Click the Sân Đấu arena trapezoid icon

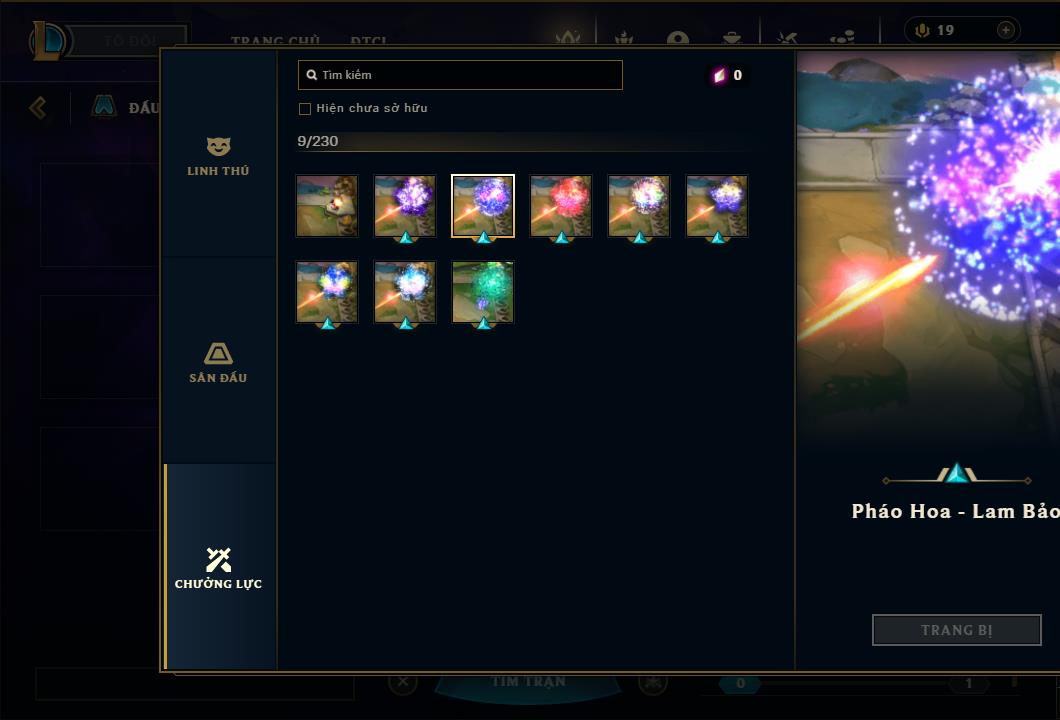[x=218, y=354]
